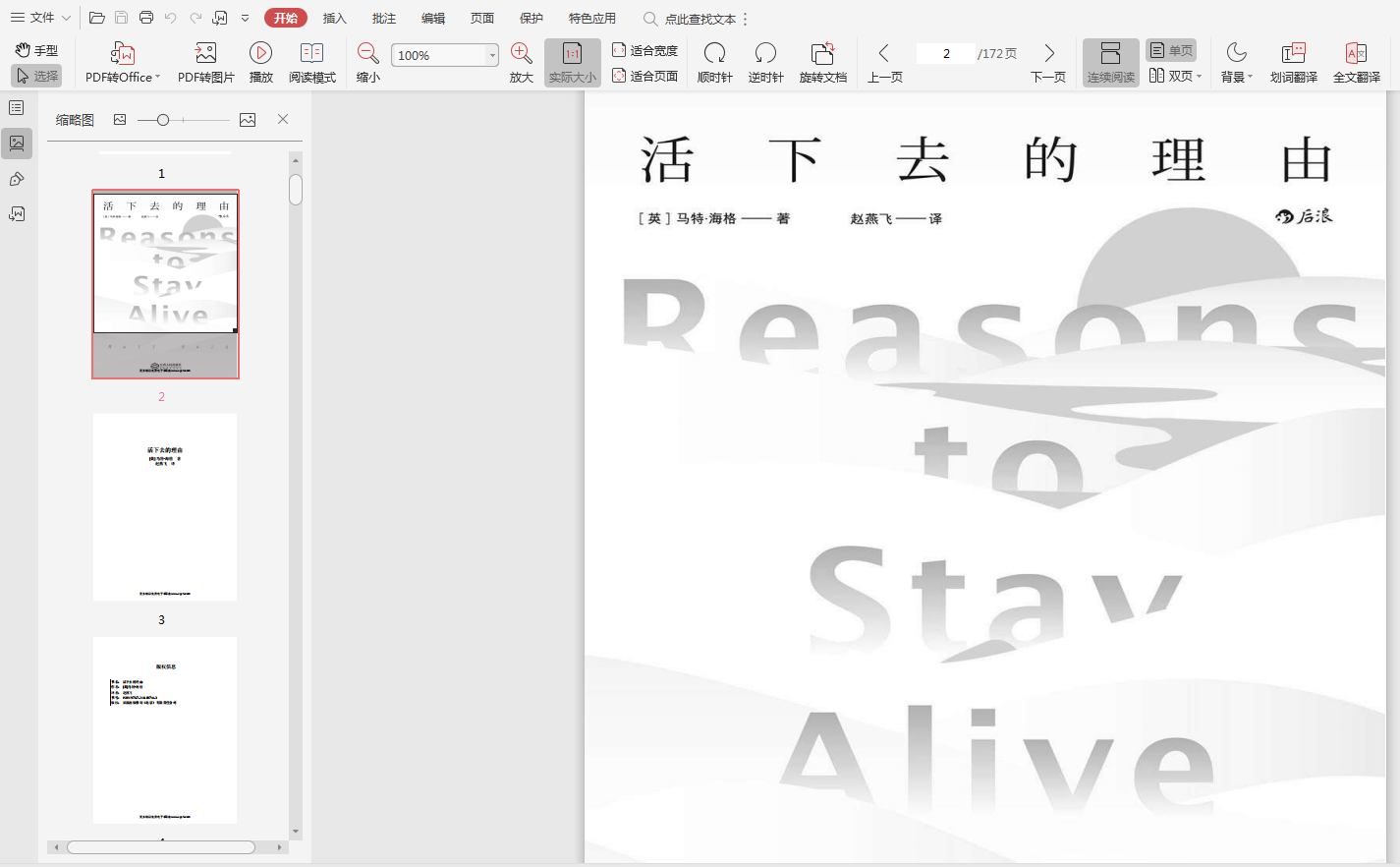Open the 特色应用 tab
1400x867 pixels.
pos(591,19)
